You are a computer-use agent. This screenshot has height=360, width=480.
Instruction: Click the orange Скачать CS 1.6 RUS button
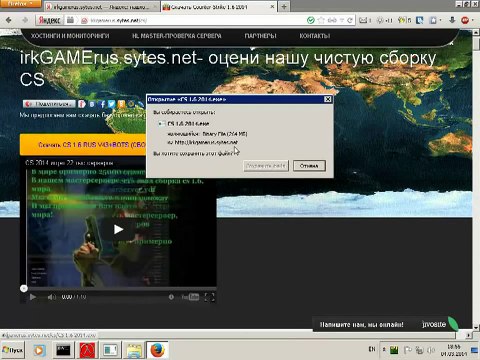[83, 145]
